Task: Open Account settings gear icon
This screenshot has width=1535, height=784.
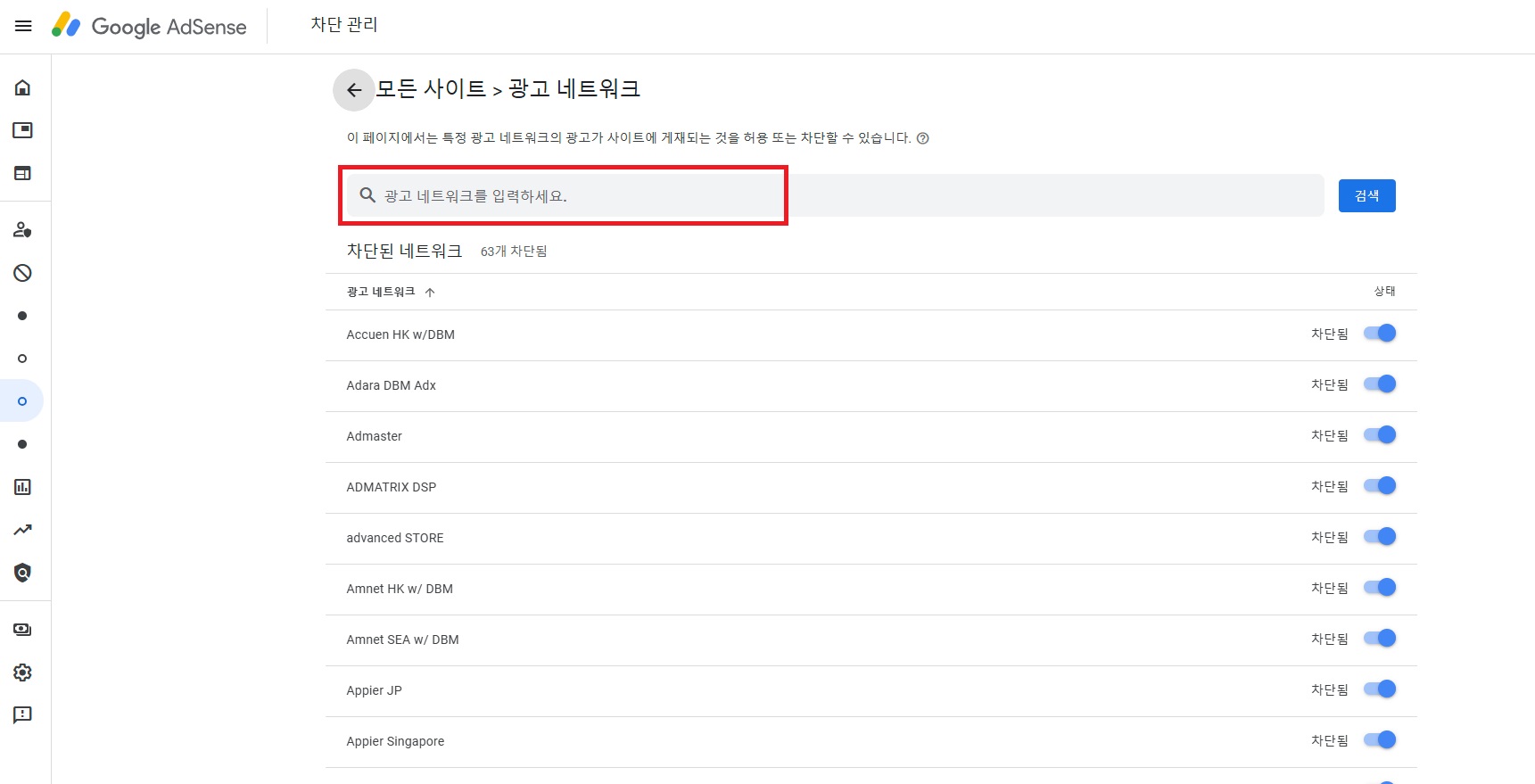Action: pos(22,673)
